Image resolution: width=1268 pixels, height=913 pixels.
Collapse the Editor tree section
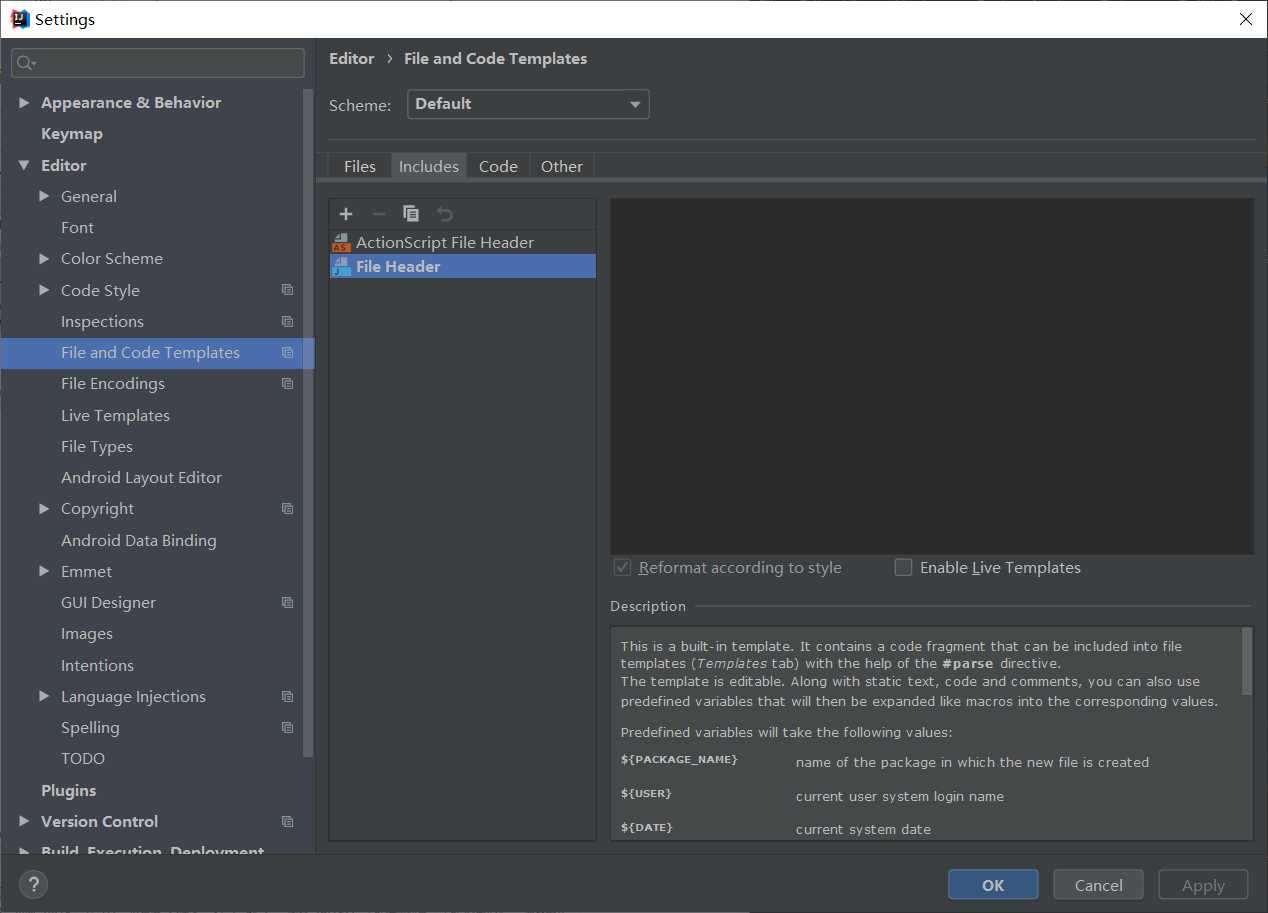(24, 166)
